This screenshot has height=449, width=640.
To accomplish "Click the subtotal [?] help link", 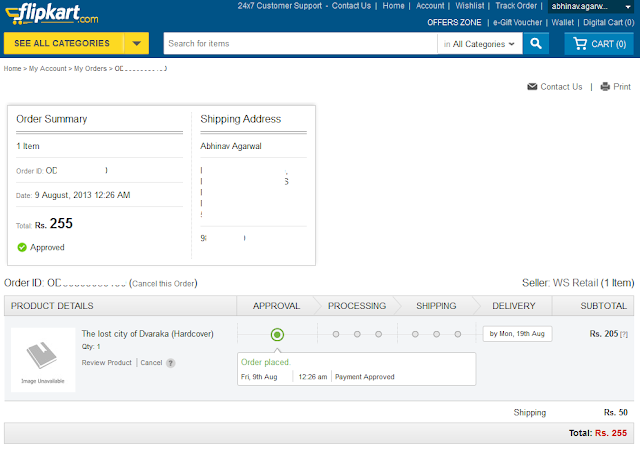I will (x=624, y=334).
